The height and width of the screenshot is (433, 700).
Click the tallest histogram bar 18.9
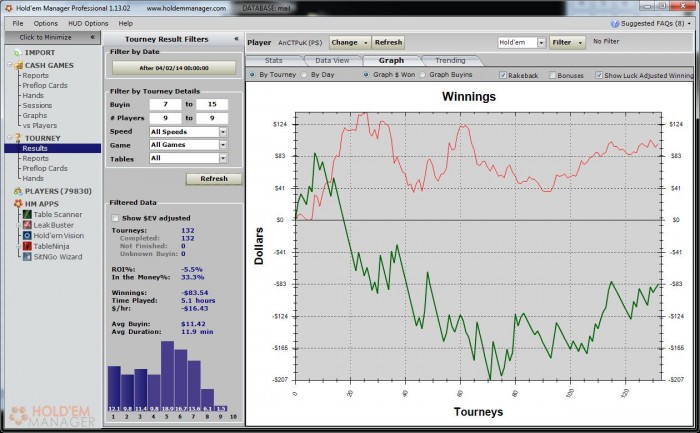pos(167,376)
